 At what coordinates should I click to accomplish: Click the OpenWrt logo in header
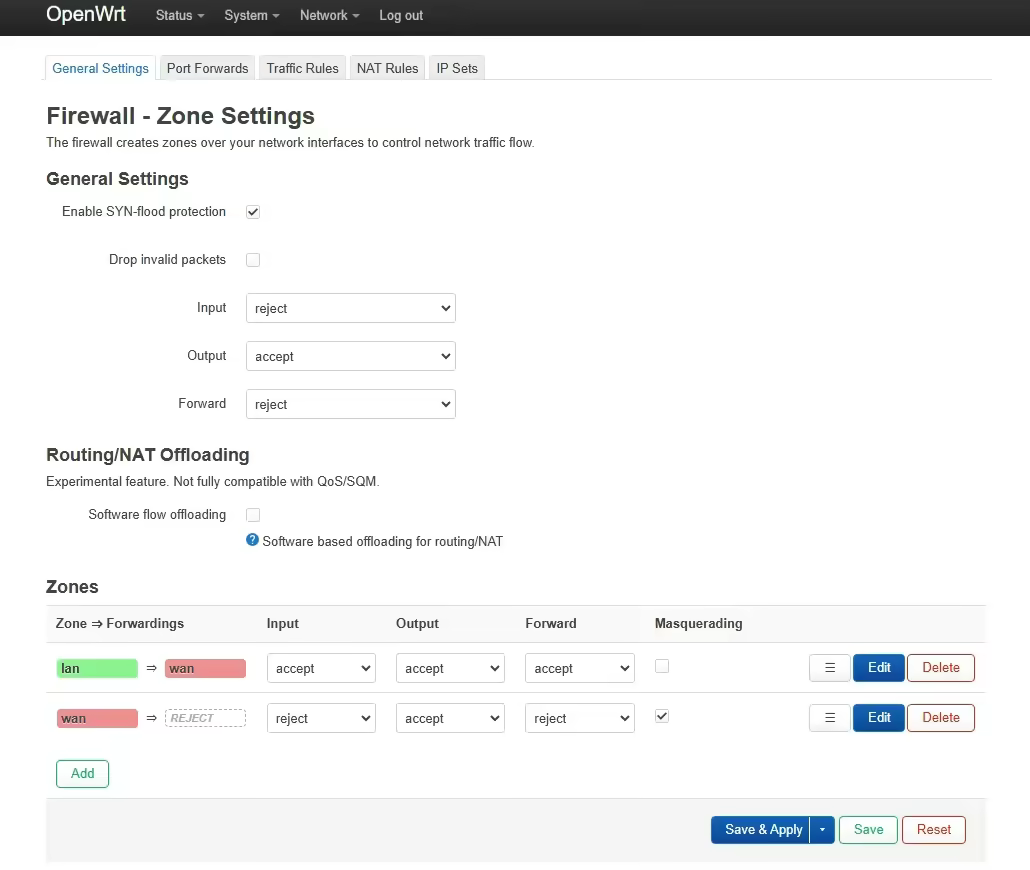(86, 15)
